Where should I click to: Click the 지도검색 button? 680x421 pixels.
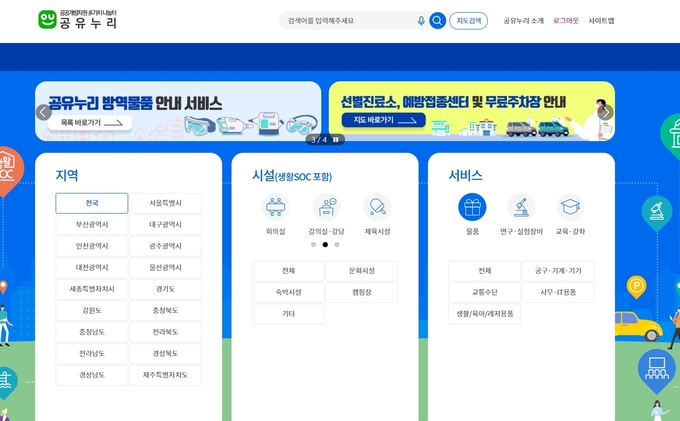[x=468, y=20]
